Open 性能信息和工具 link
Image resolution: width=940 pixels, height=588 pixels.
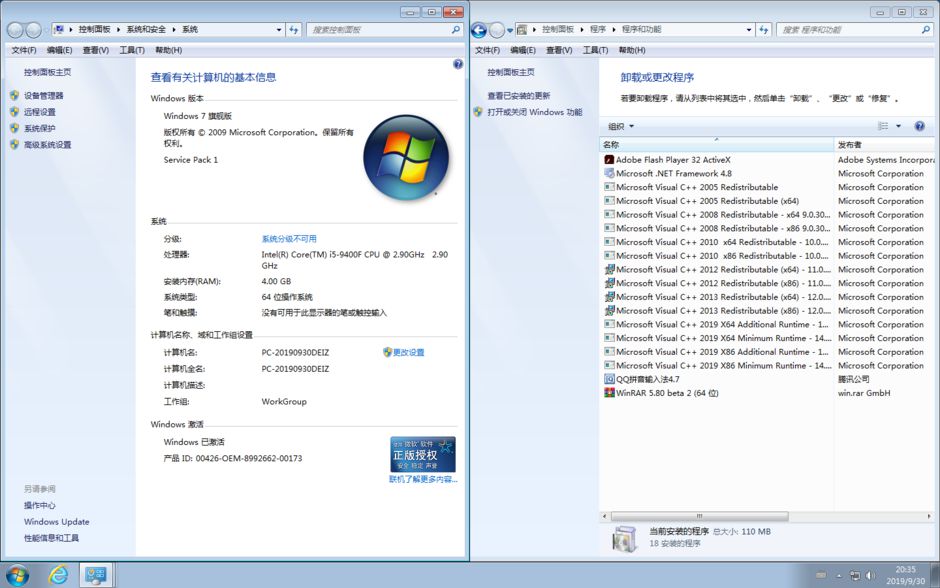[52, 538]
